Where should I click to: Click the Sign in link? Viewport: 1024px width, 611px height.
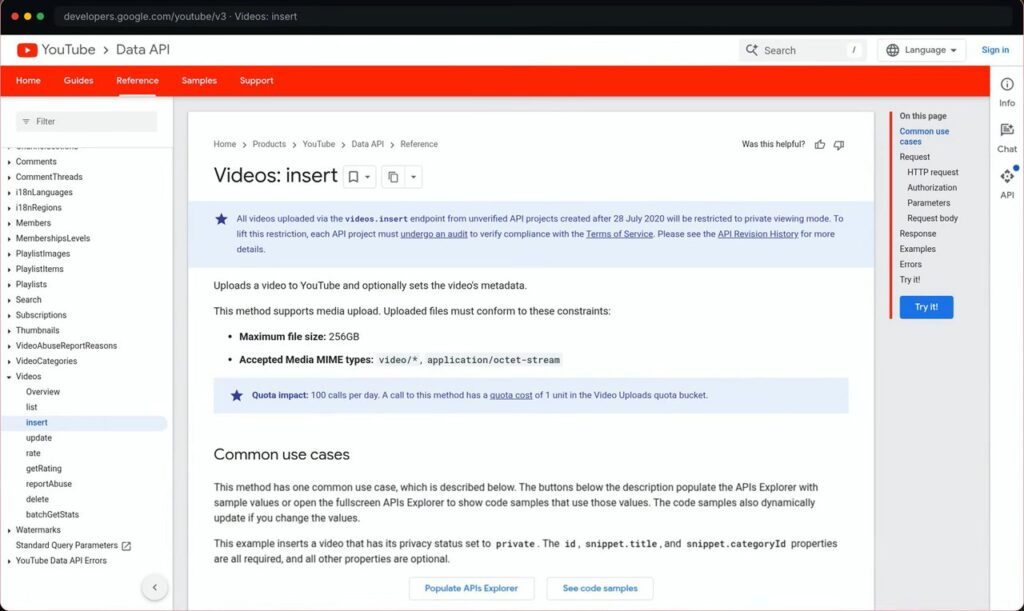point(995,50)
